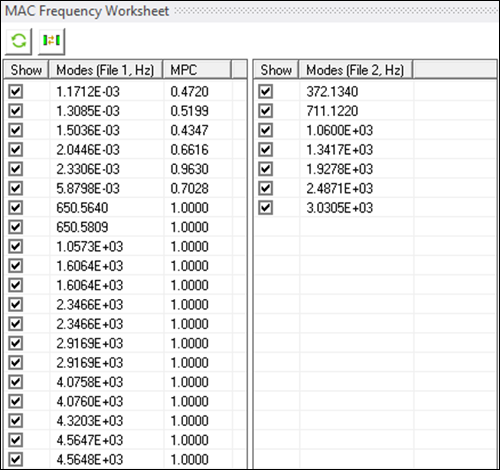Click MAC Frequency Worksheet title bar
Screen dimensions: 500x470
coord(250,11)
